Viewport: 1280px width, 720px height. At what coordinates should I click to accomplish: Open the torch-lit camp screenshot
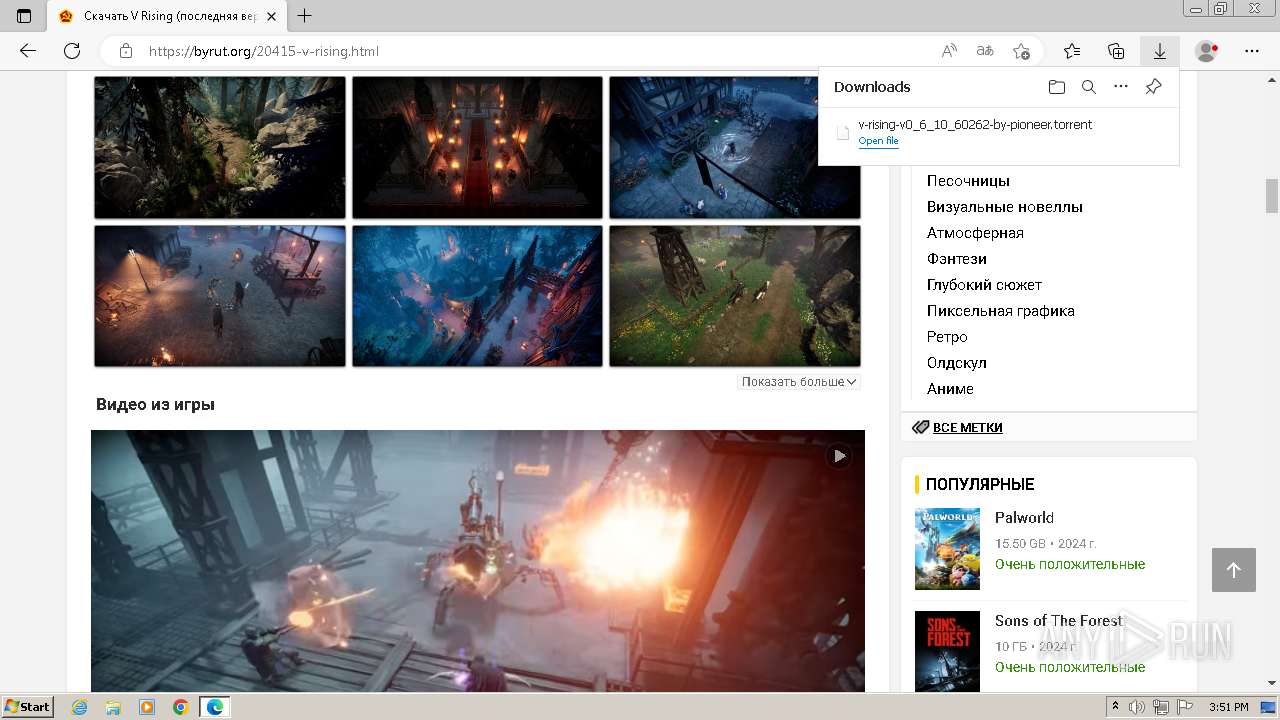pyautogui.click(x=220, y=296)
